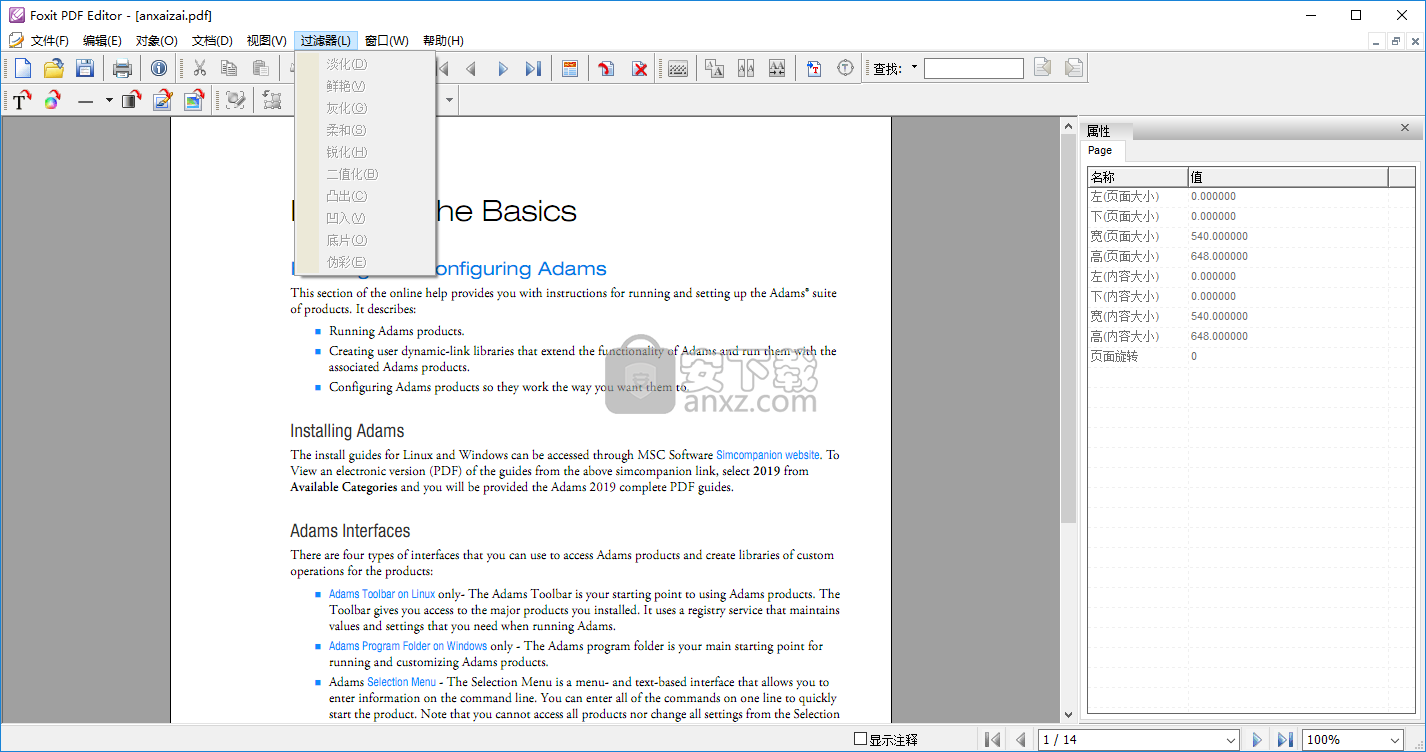Jump to last page in top toolbar
This screenshot has width=1426, height=752.
533,68
